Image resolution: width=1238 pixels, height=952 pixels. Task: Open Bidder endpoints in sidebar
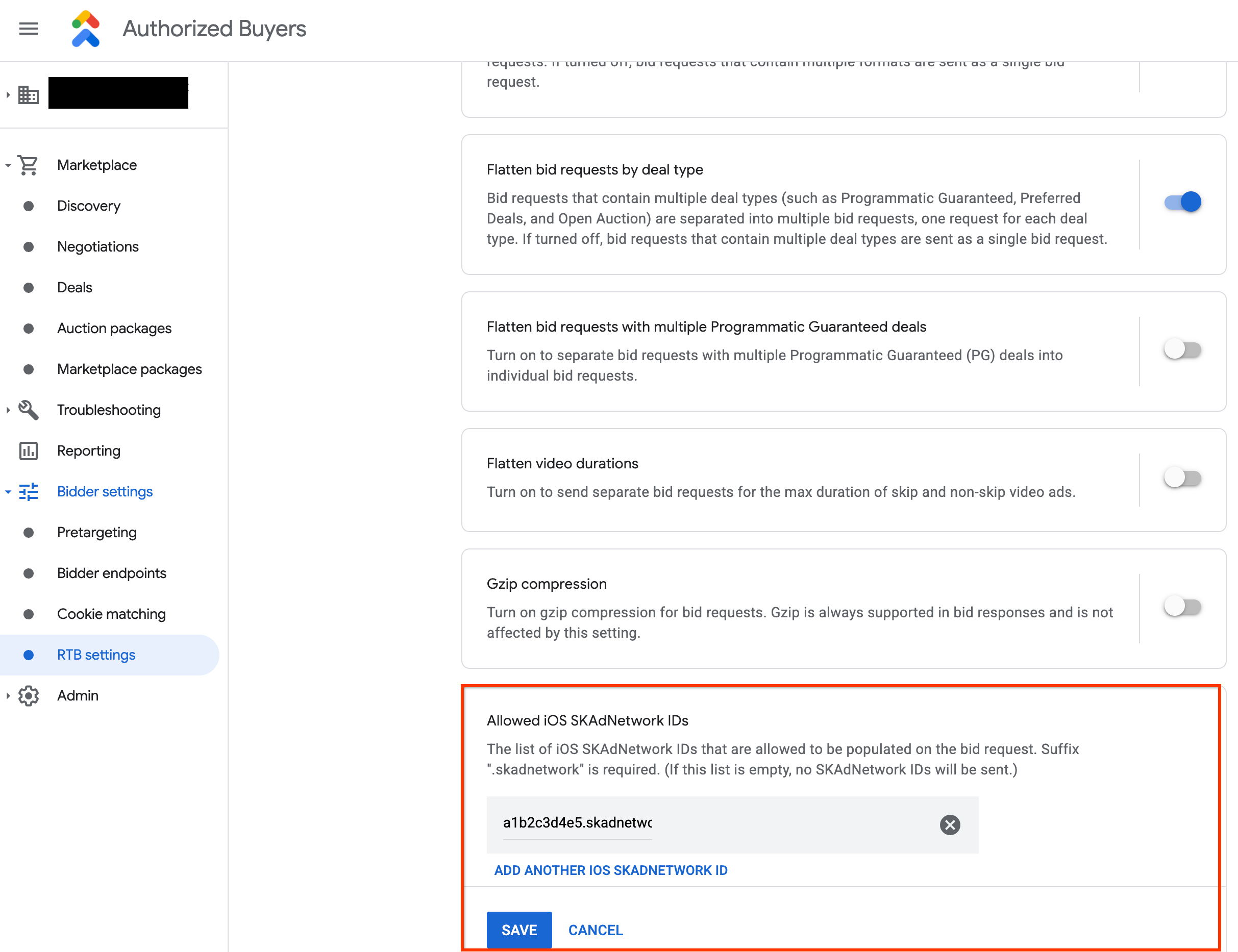(x=112, y=573)
